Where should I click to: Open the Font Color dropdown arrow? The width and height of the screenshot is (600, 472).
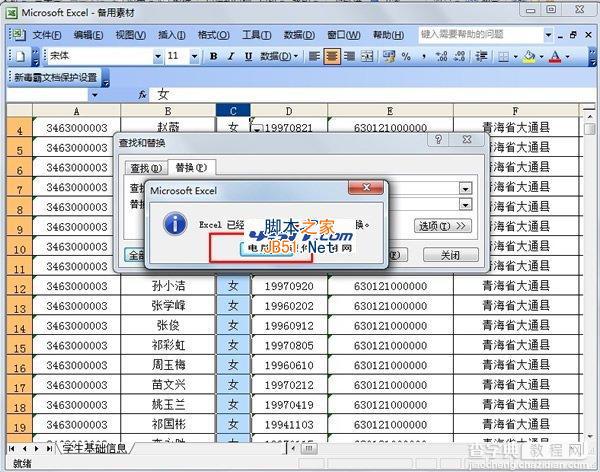tap(567, 57)
